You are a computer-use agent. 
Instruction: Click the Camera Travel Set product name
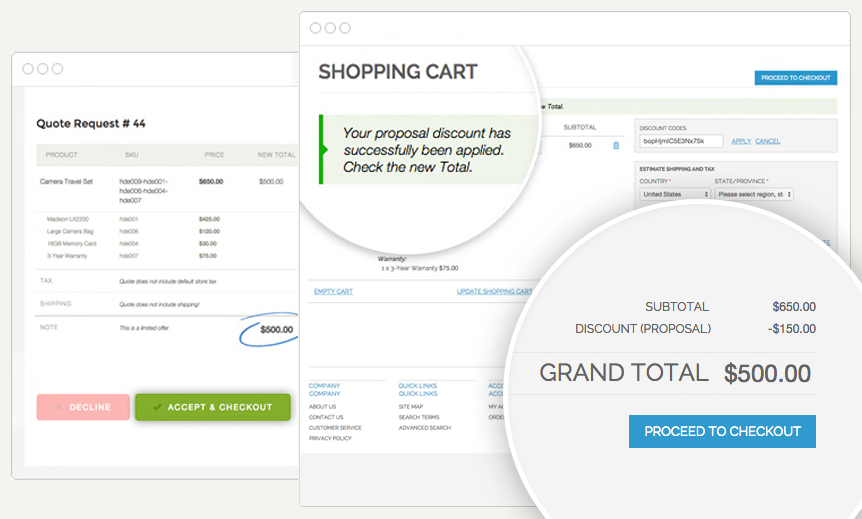pyautogui.click(x=66, y=181)
